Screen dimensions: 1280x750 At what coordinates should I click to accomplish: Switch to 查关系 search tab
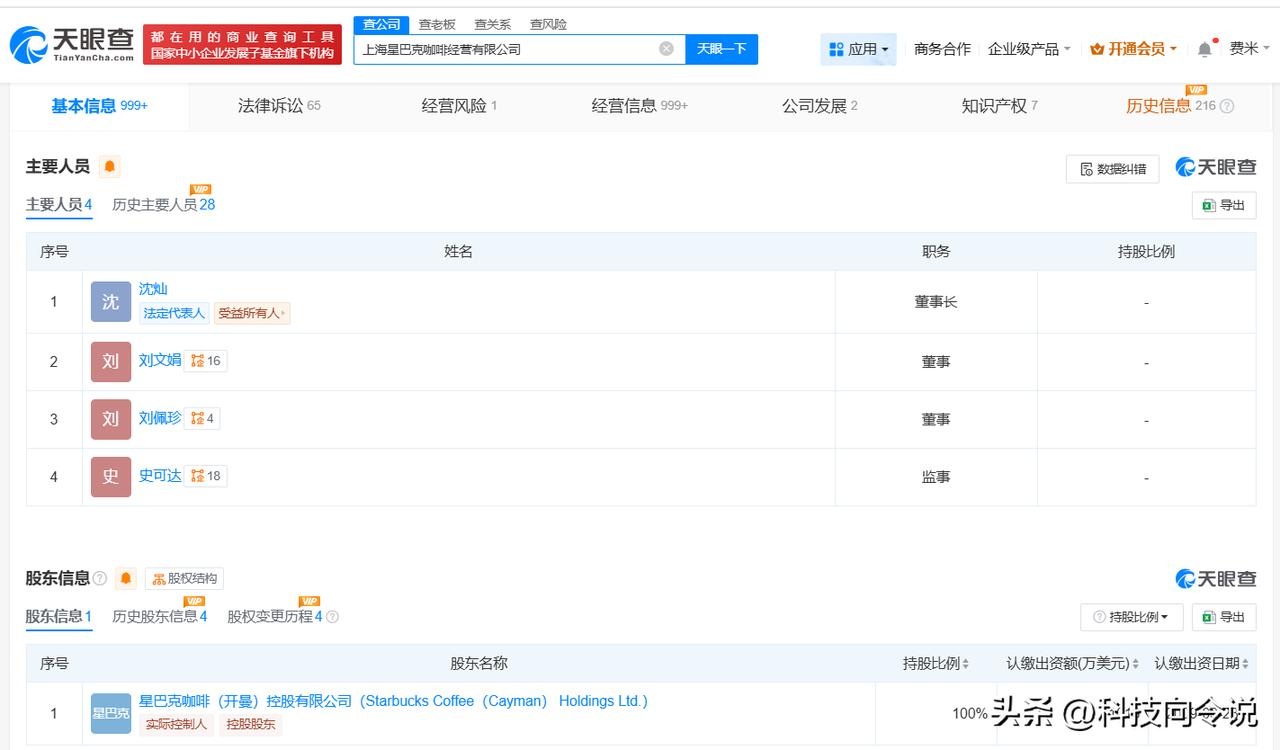coord(492,24)
